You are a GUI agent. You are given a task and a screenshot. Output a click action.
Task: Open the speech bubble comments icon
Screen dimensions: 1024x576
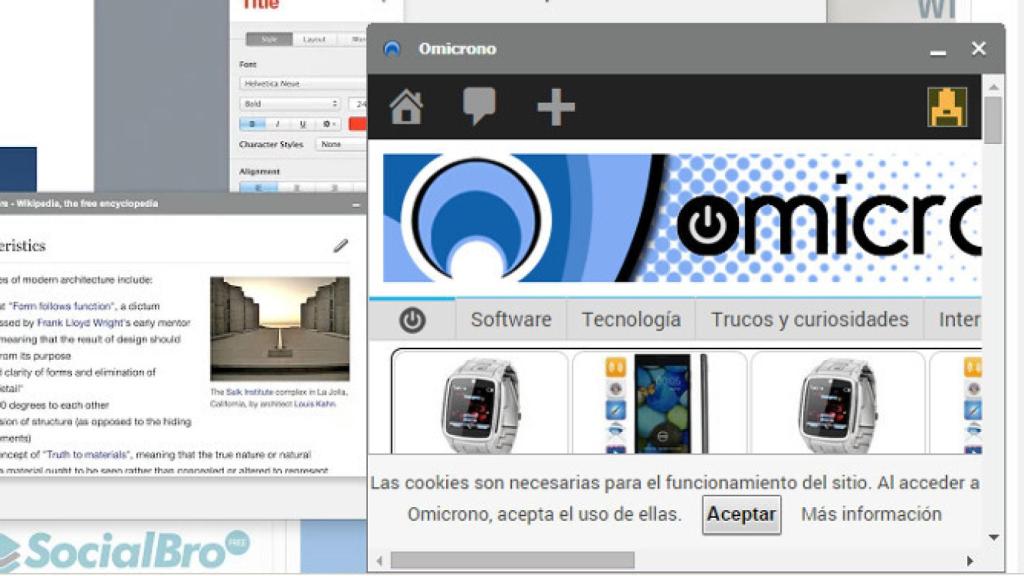[x=479, y=106]
